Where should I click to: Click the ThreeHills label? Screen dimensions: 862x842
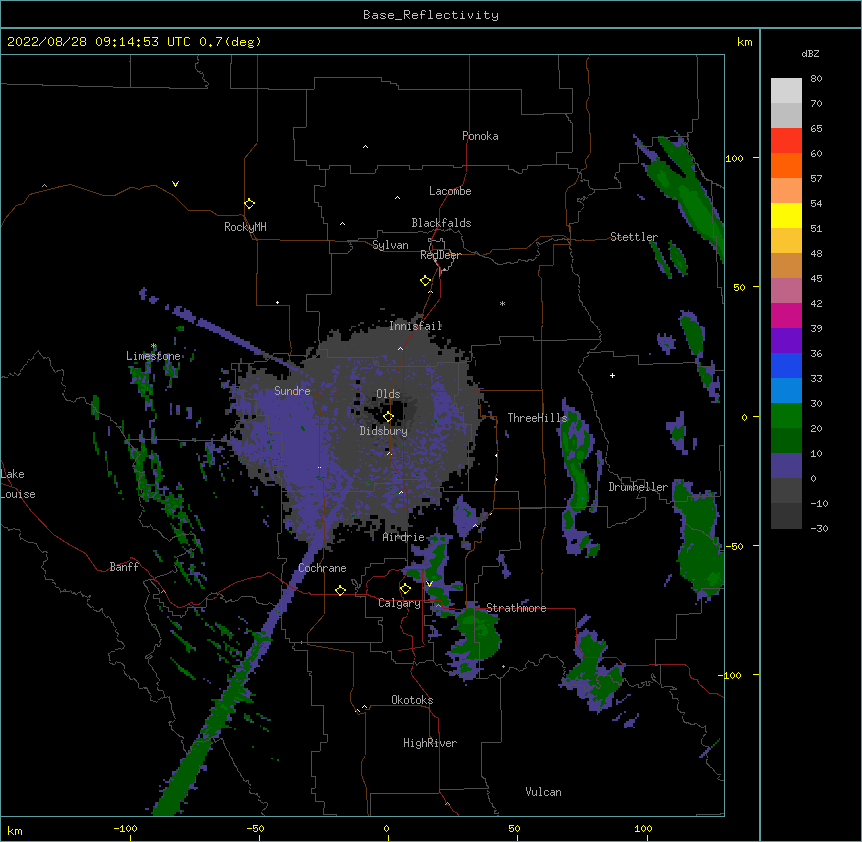click(537, 418)
